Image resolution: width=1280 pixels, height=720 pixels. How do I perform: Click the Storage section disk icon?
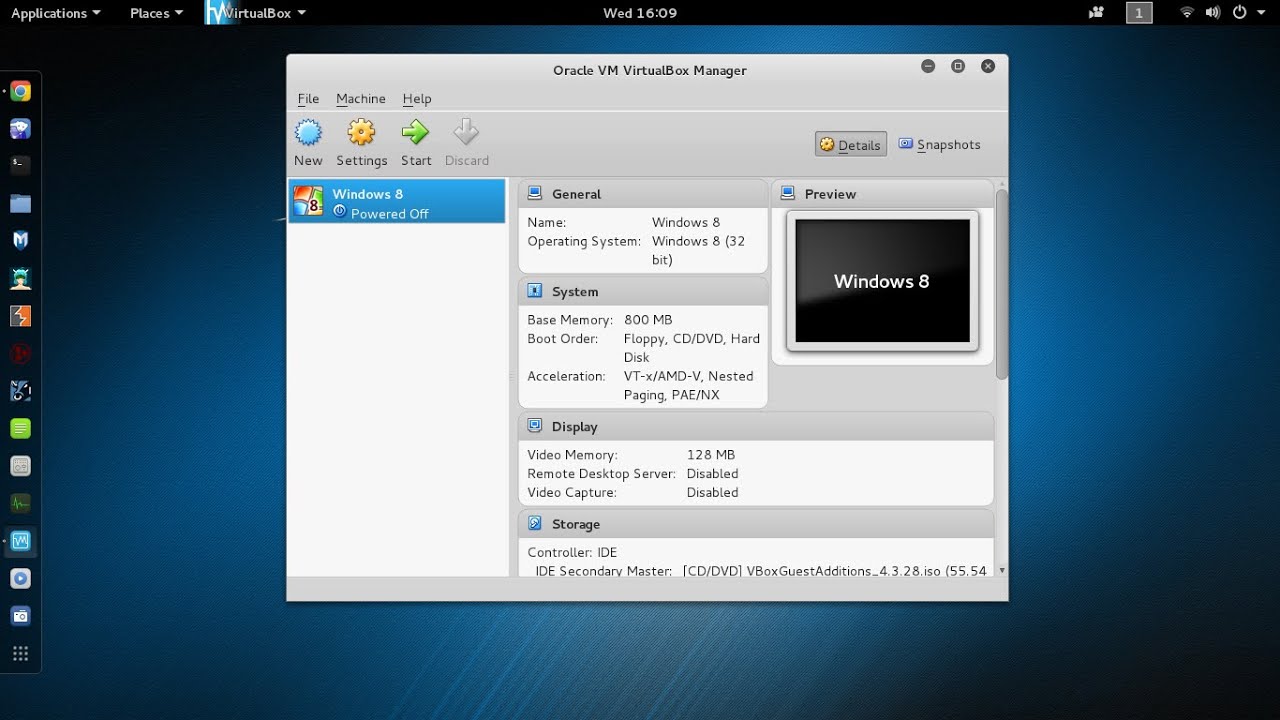coord(535,523)
